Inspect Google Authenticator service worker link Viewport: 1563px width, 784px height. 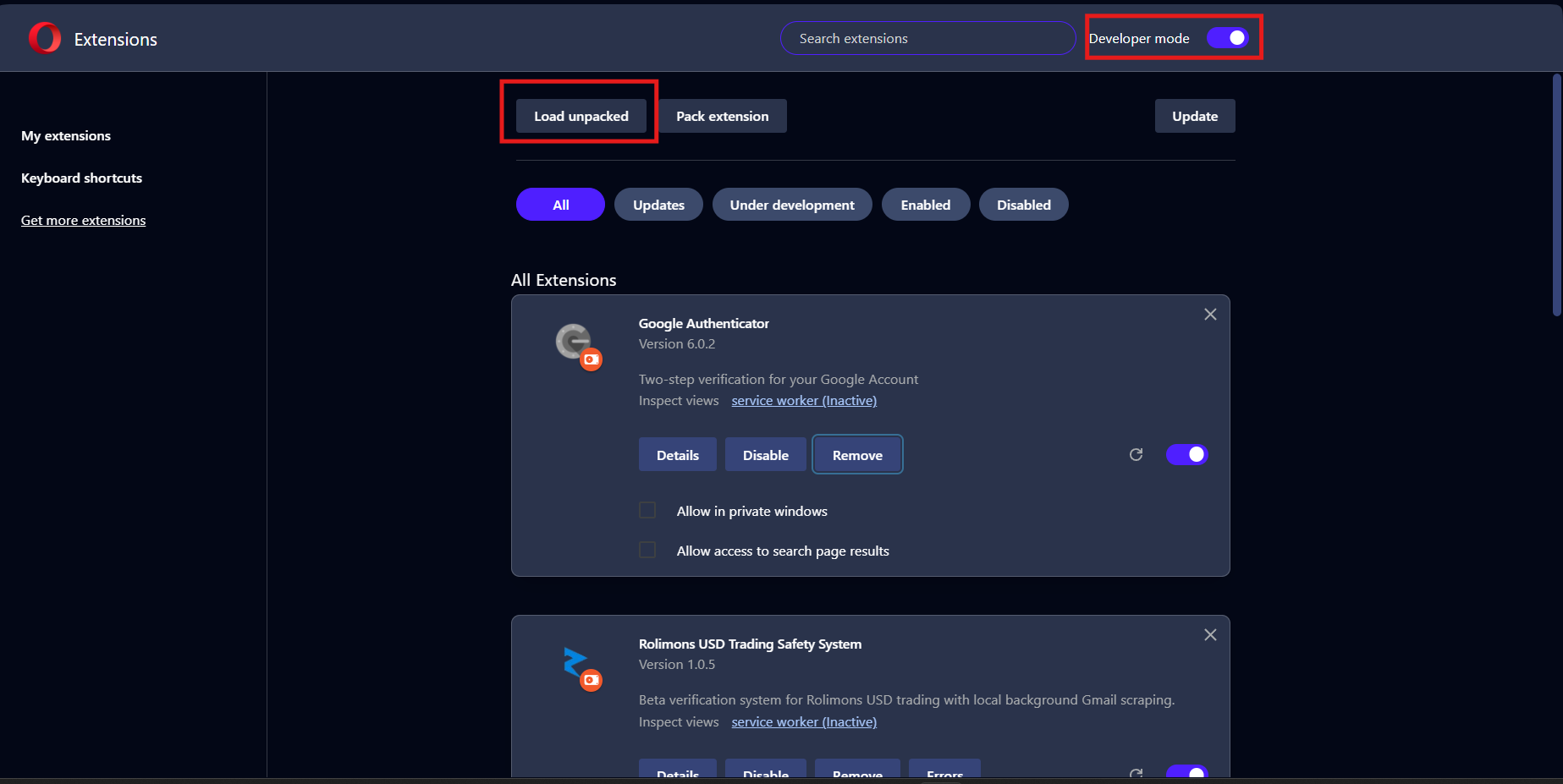tap(804, 400)
